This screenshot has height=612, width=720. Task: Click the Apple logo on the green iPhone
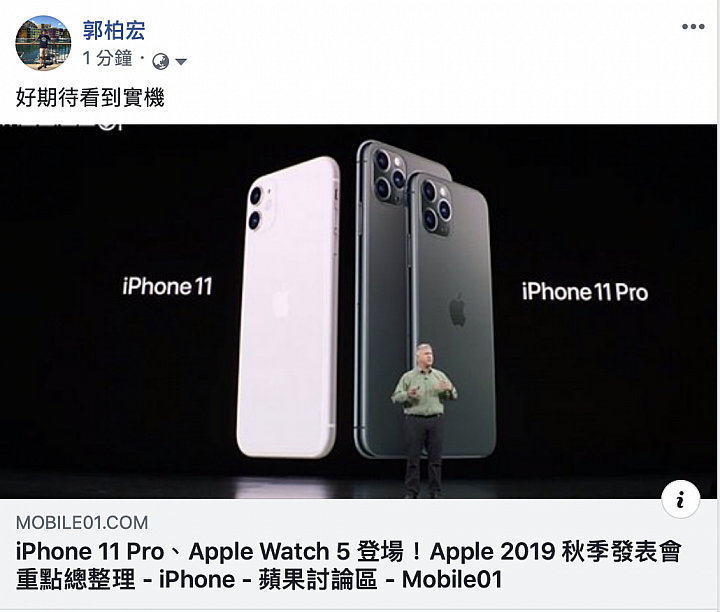point(458,310)
